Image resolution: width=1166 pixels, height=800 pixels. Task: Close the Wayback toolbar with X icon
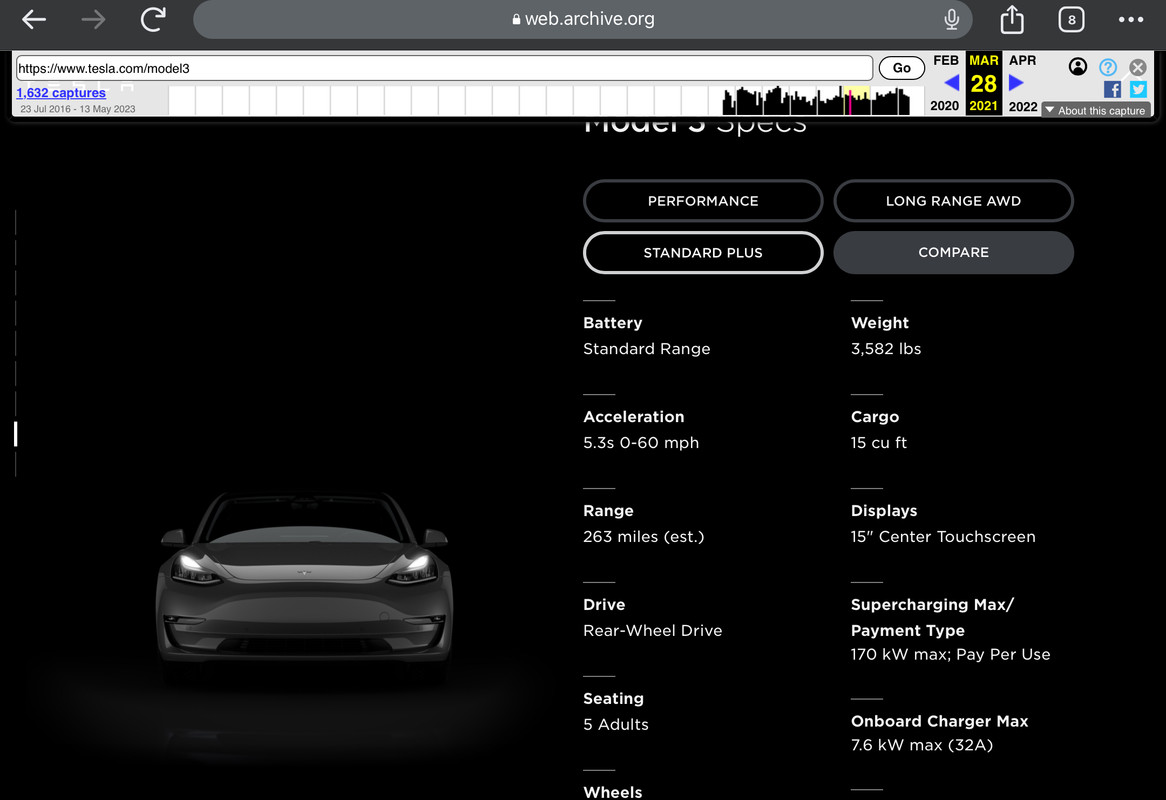[x=1138, y=68]
